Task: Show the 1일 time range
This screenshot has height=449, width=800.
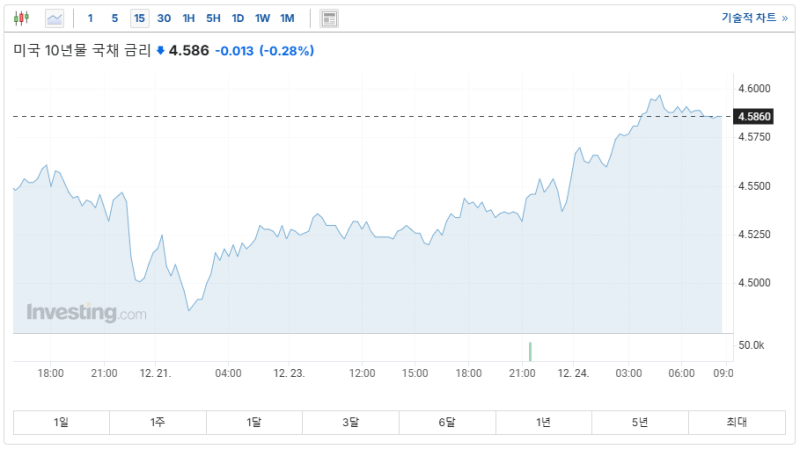Action: [61, 422]
